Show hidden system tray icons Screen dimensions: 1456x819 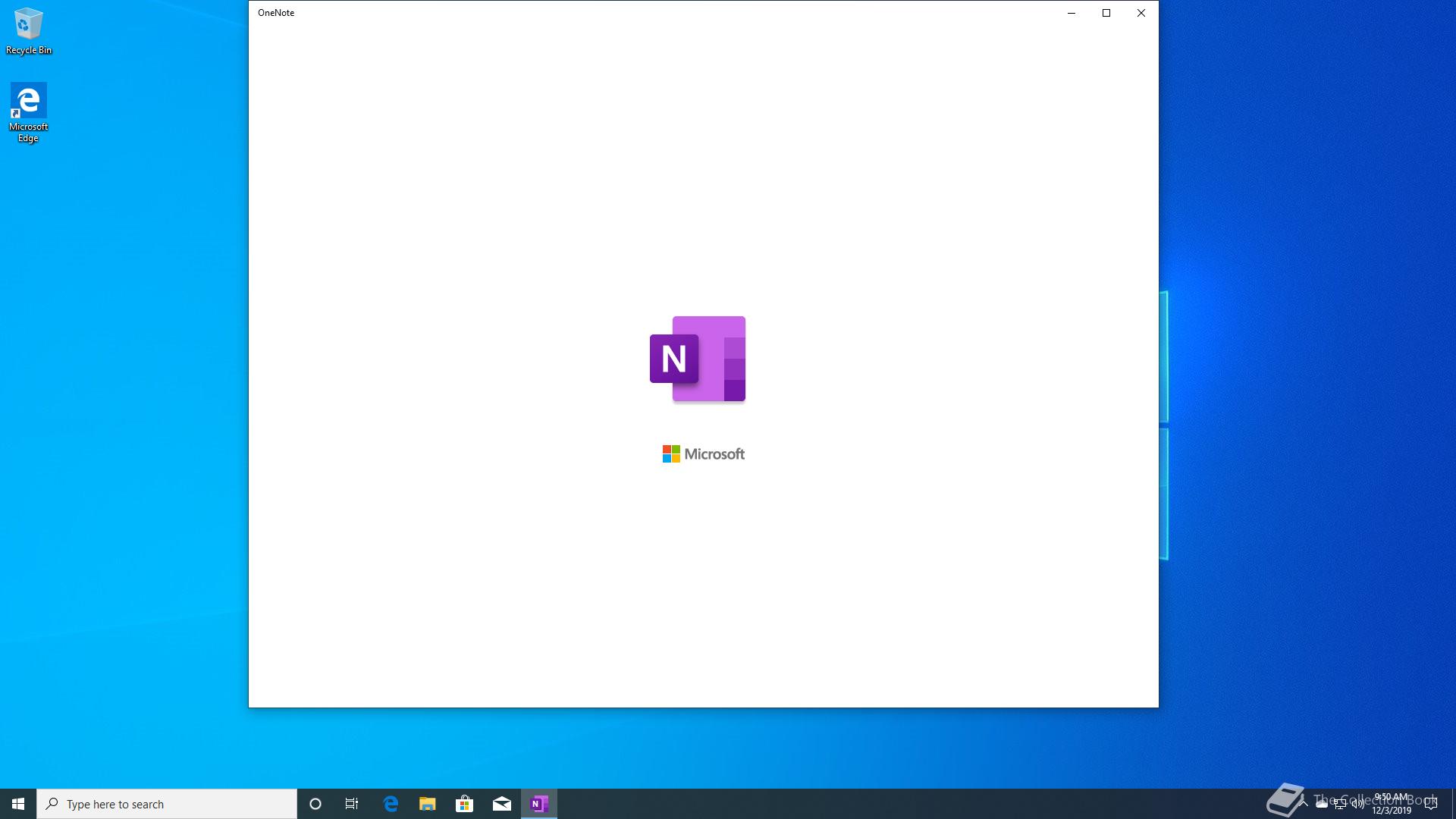coord(1304,804)
